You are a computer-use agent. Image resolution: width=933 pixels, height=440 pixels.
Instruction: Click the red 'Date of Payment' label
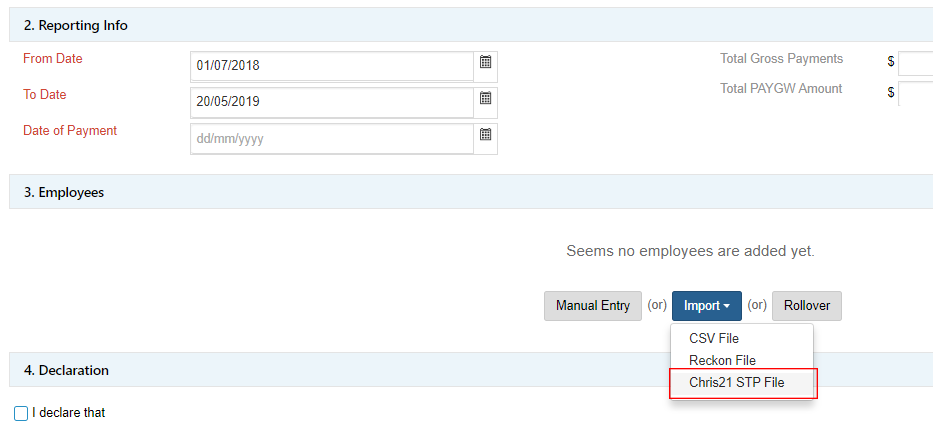click(x=70, y=131)
